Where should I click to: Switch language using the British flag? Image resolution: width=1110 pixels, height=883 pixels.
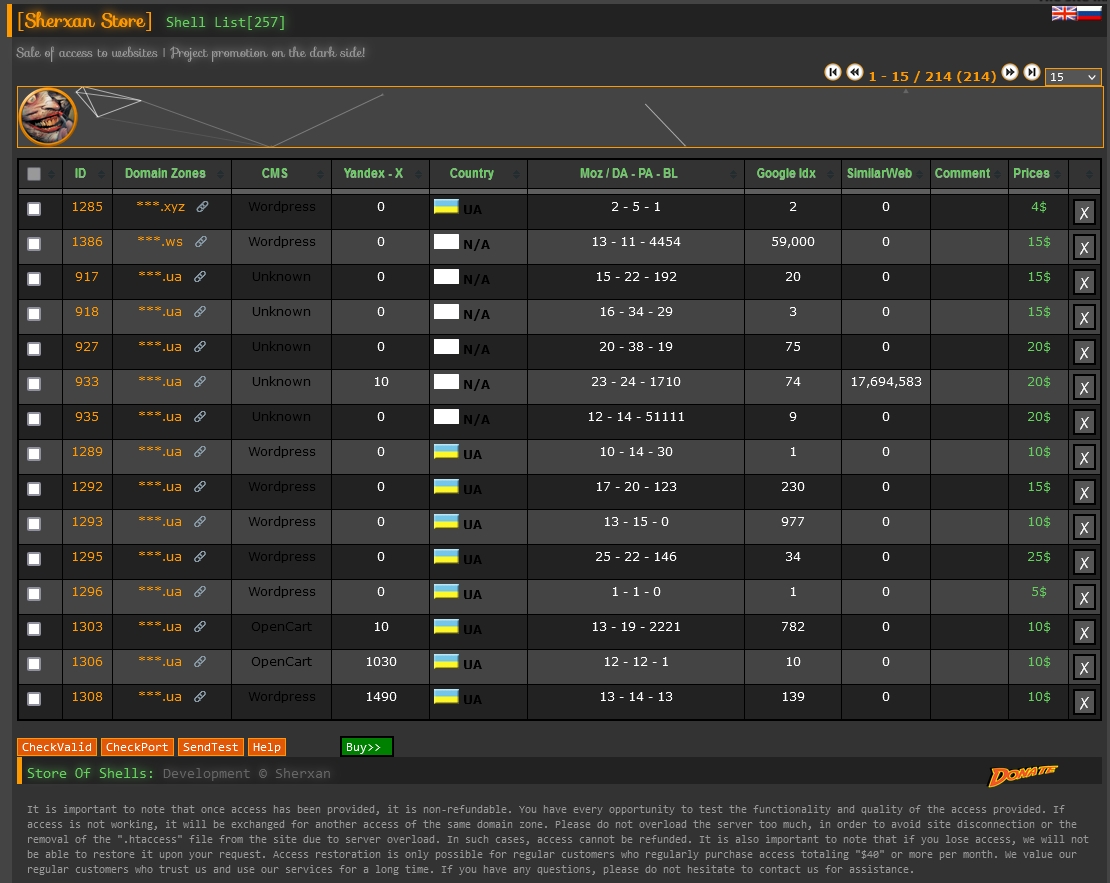1063,13
